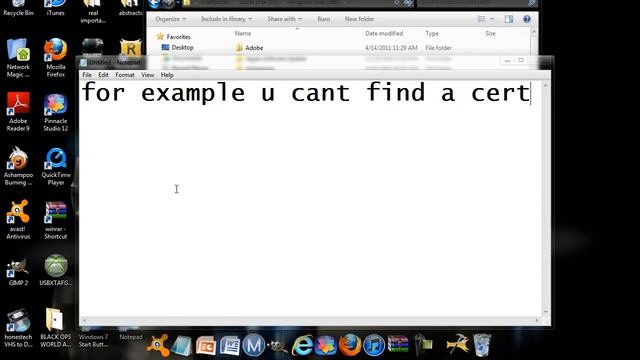The image size is (640, 360).
Task: Sort by Date modified column in Explorer
Action: point(384,33)
